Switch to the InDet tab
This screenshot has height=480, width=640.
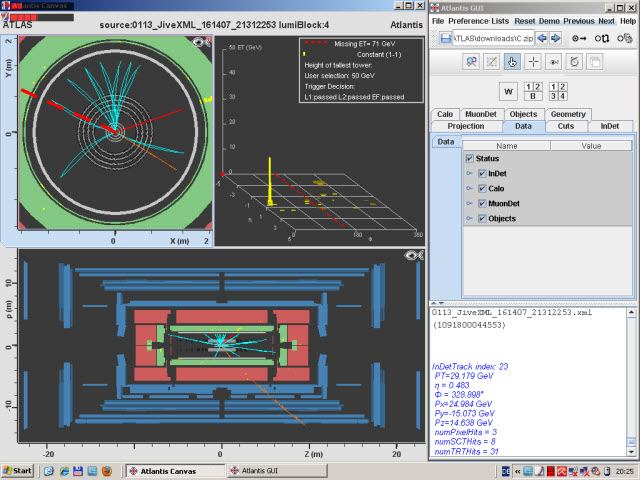[x=610, y=126]
